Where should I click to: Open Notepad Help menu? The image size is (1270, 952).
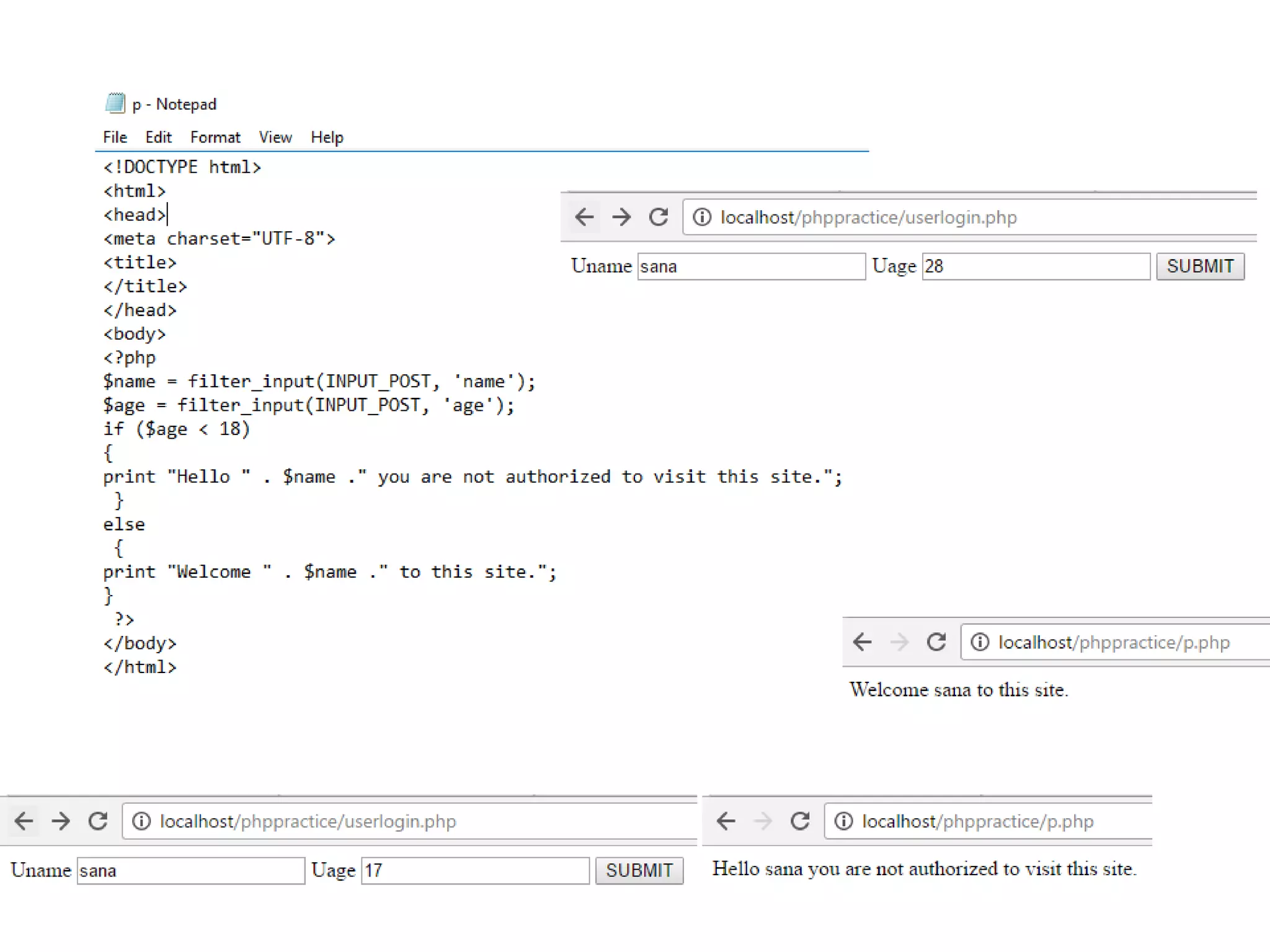pyautogui.click(x=327, y=137)
